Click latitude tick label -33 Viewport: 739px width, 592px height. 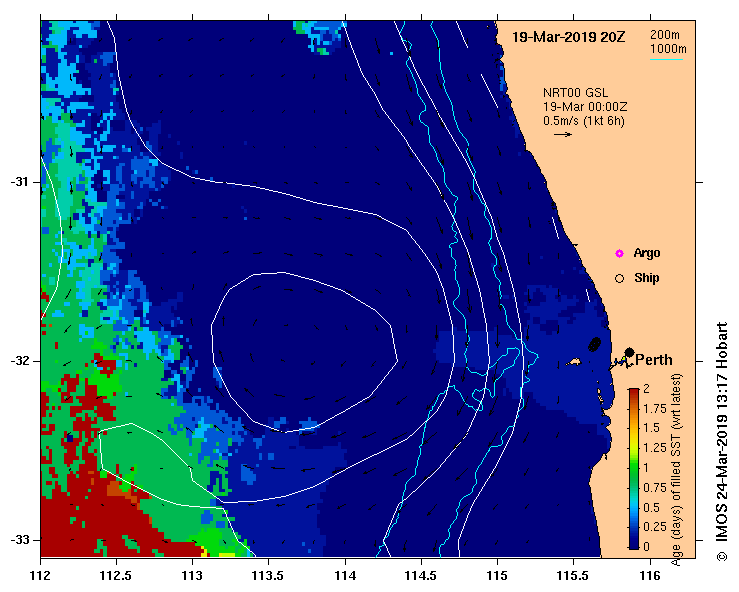click(19, 540)
